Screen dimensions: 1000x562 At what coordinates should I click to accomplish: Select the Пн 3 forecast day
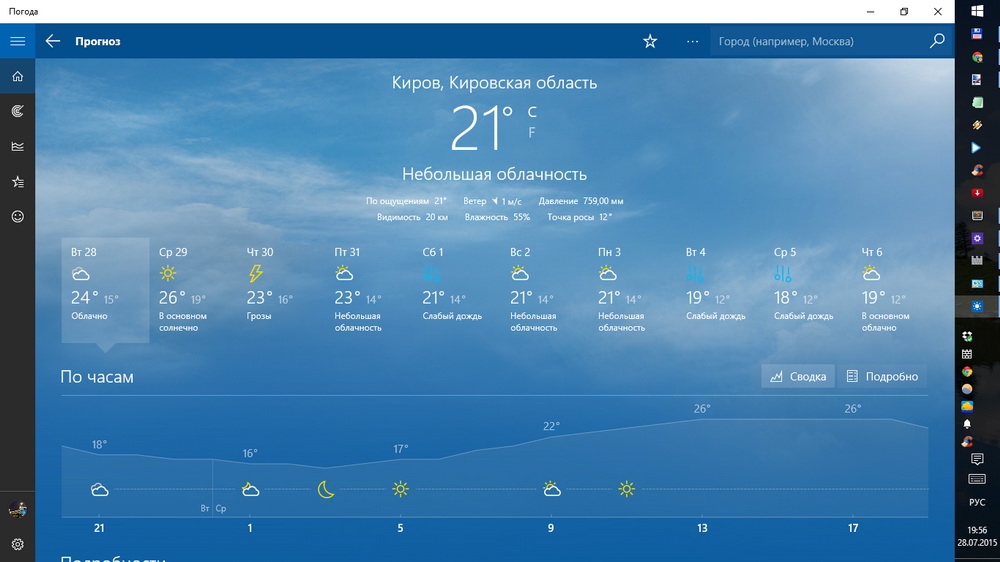[633, 290]
